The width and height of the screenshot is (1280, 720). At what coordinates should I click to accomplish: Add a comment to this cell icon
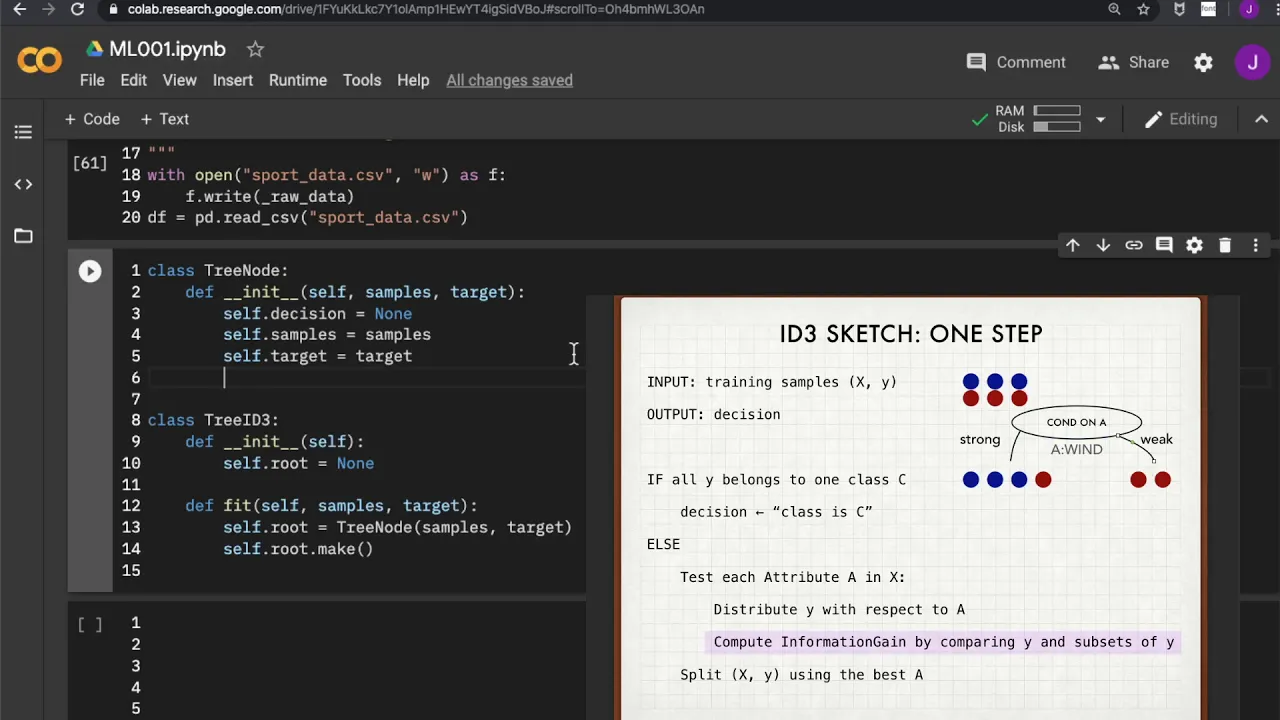click(x=1164, y=245)
